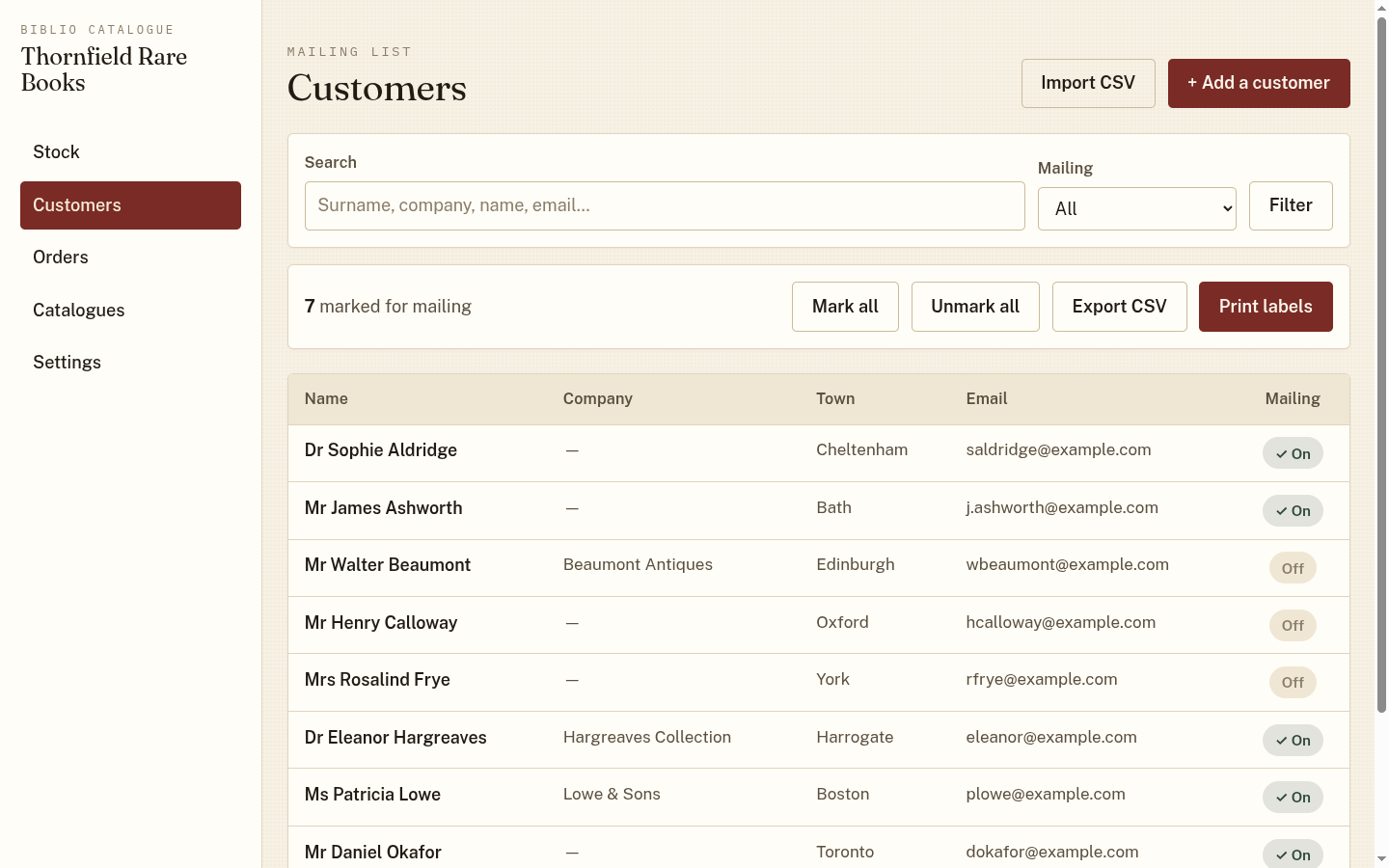1389x868 pixels.
Task: Toggle mailing for Mr Daniel Okafor
Action: click(x=1293, y=854)
